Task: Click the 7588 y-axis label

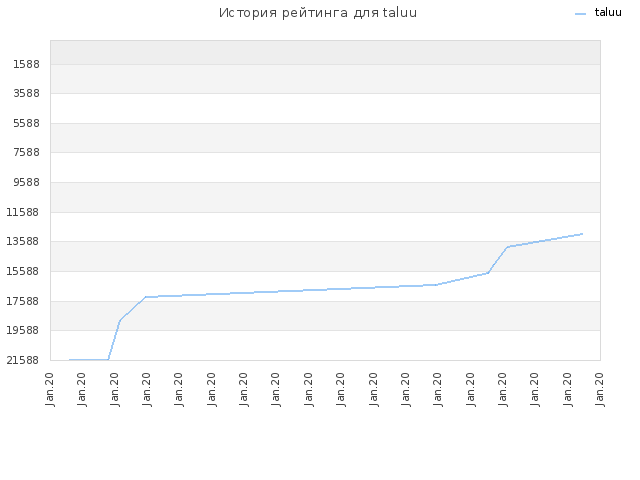Action: tap(27, 152)
